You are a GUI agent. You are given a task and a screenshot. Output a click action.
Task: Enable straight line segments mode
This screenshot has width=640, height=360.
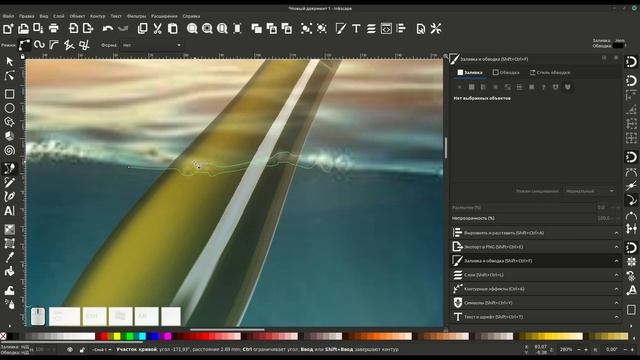pyautogui.click(x=69, y=45)
